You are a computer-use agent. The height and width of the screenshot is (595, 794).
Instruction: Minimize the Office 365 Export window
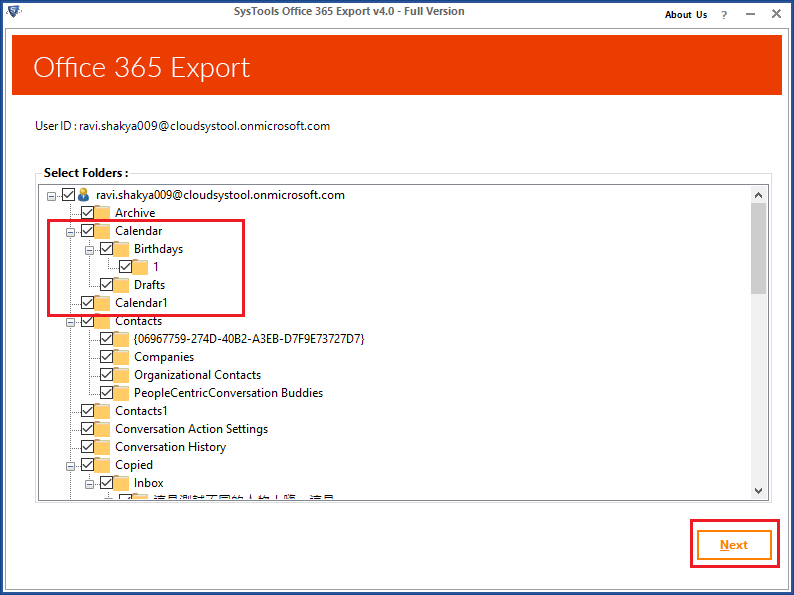coord(750,14)
